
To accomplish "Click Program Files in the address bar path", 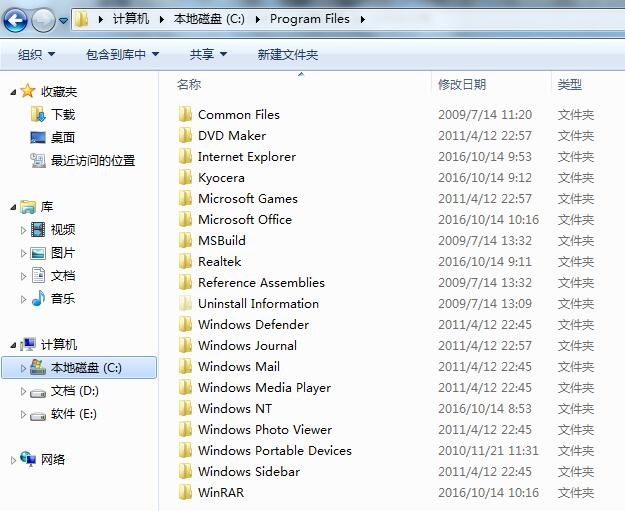I will tap(310, 19).
